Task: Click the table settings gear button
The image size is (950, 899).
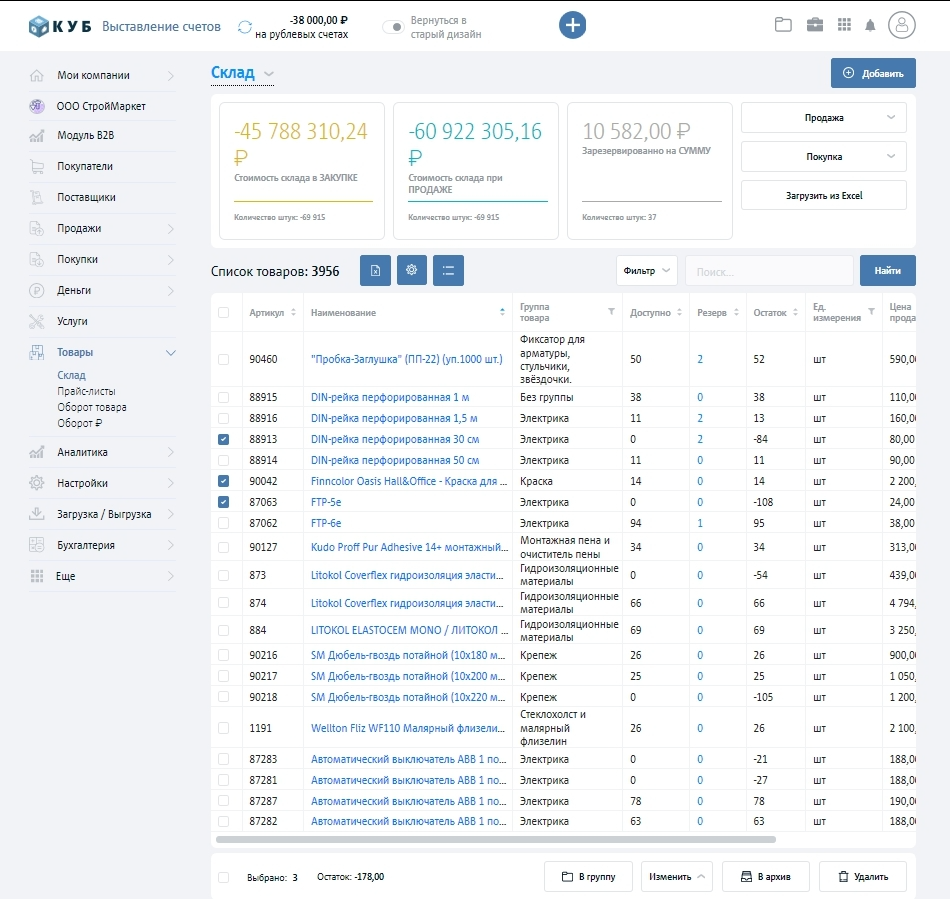Action: [x=411, y=270]
